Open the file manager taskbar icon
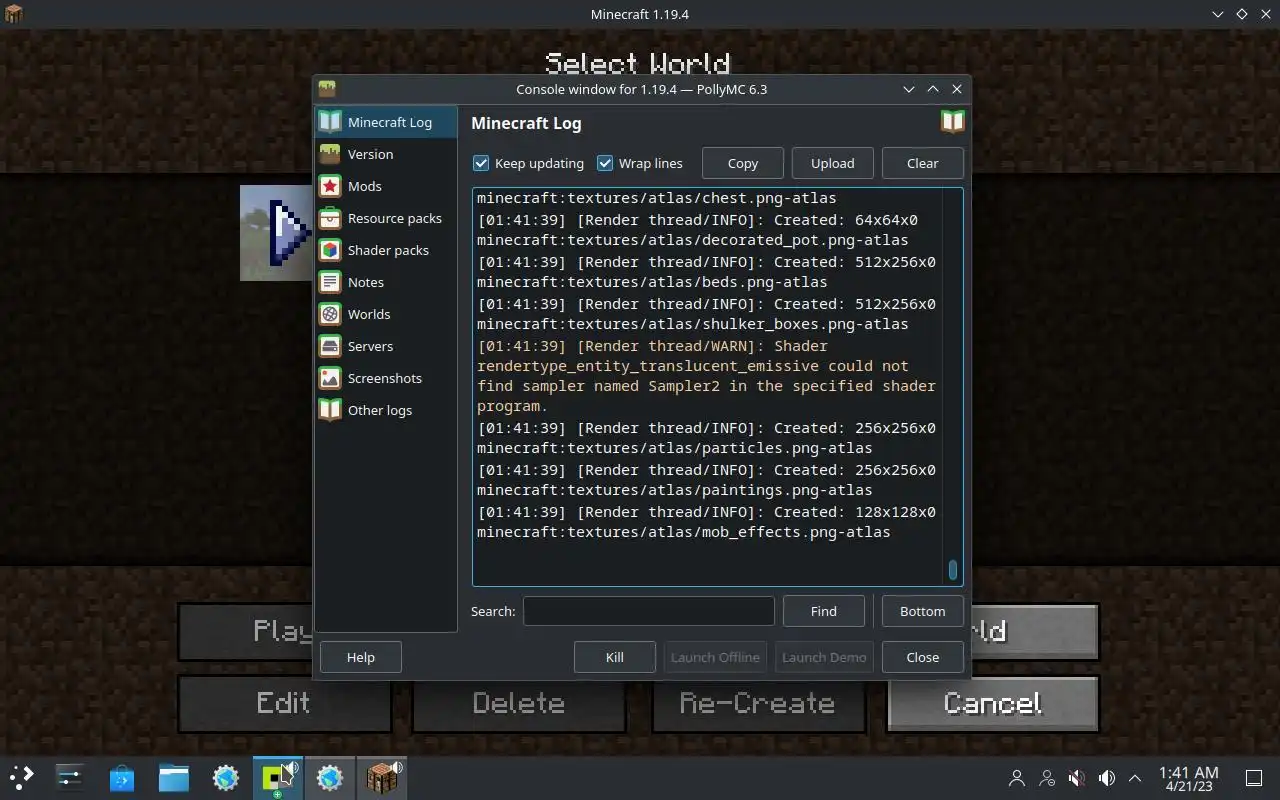 point(174,777)
